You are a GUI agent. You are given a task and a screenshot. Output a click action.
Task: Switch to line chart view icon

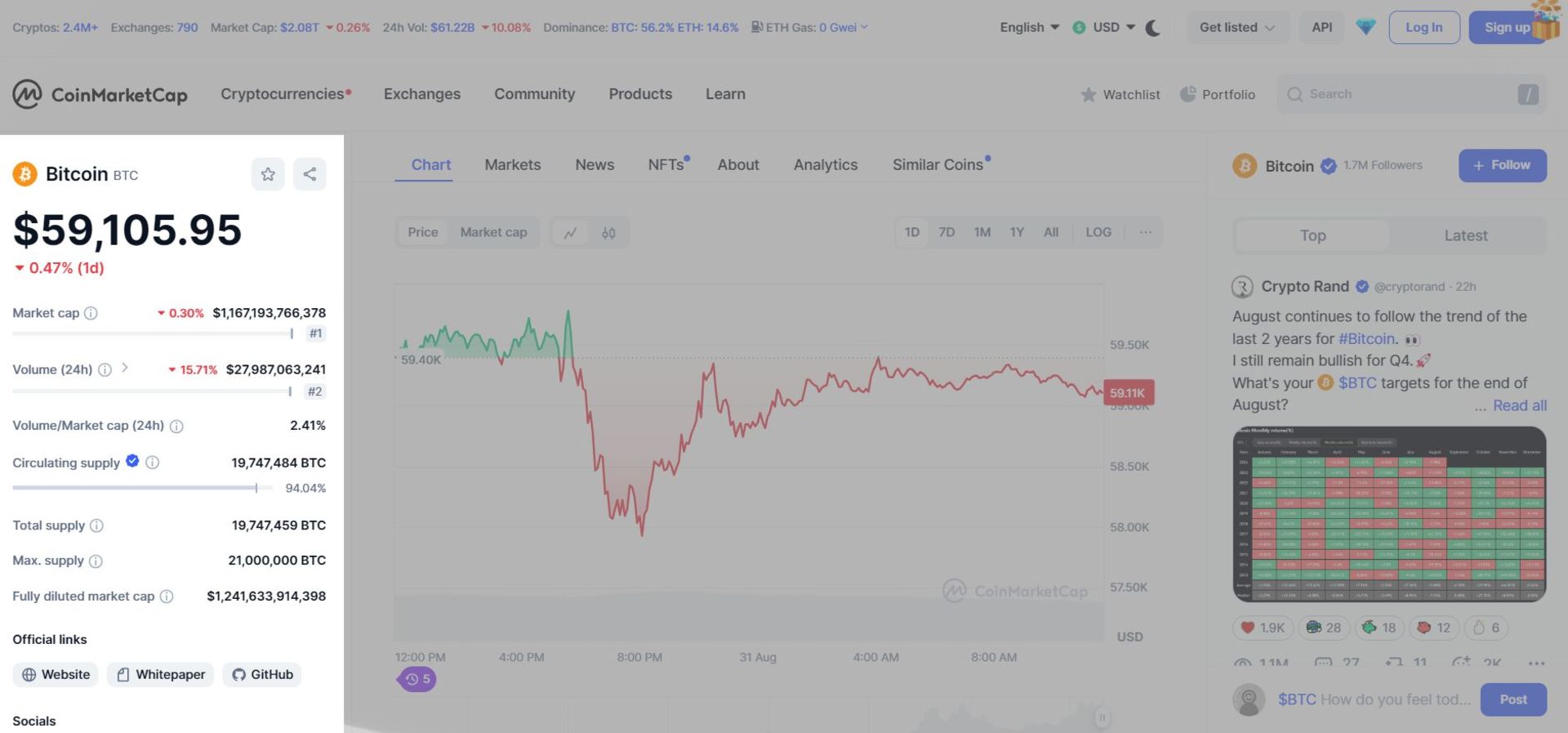pyautogui.click(x=570, y=233)
